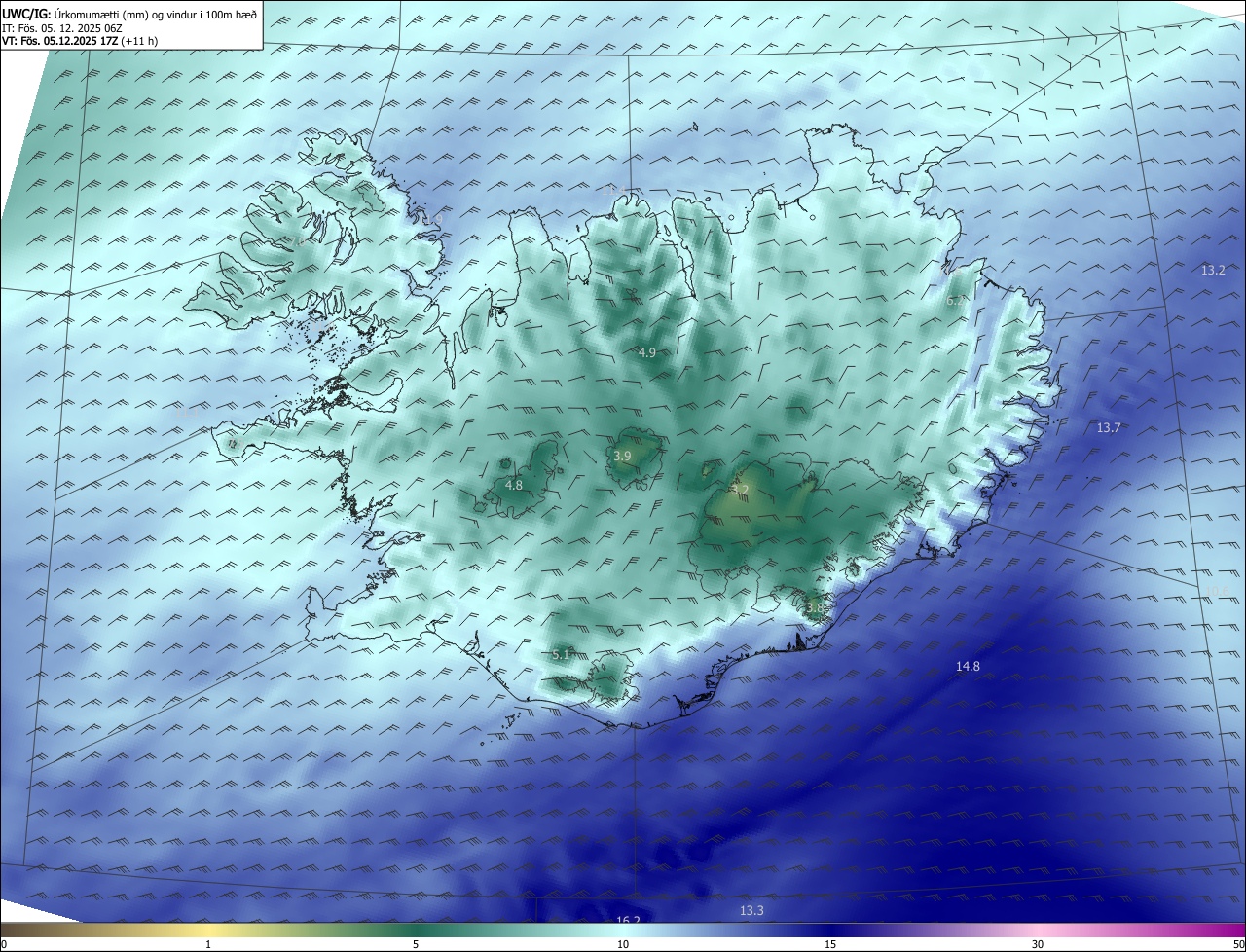Click the 'VT: Fös. 05.12.2025 17Z (+11 h)' line
The image size is (1246, 952).
pyautogui.click(x=80, y=41)
